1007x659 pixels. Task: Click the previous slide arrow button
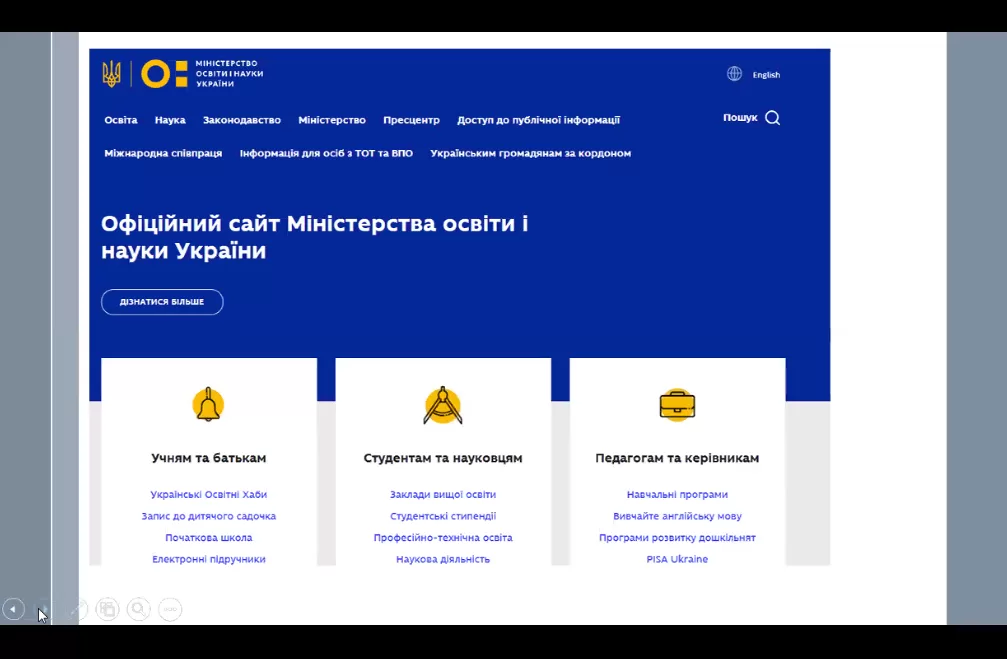(13, 609)
